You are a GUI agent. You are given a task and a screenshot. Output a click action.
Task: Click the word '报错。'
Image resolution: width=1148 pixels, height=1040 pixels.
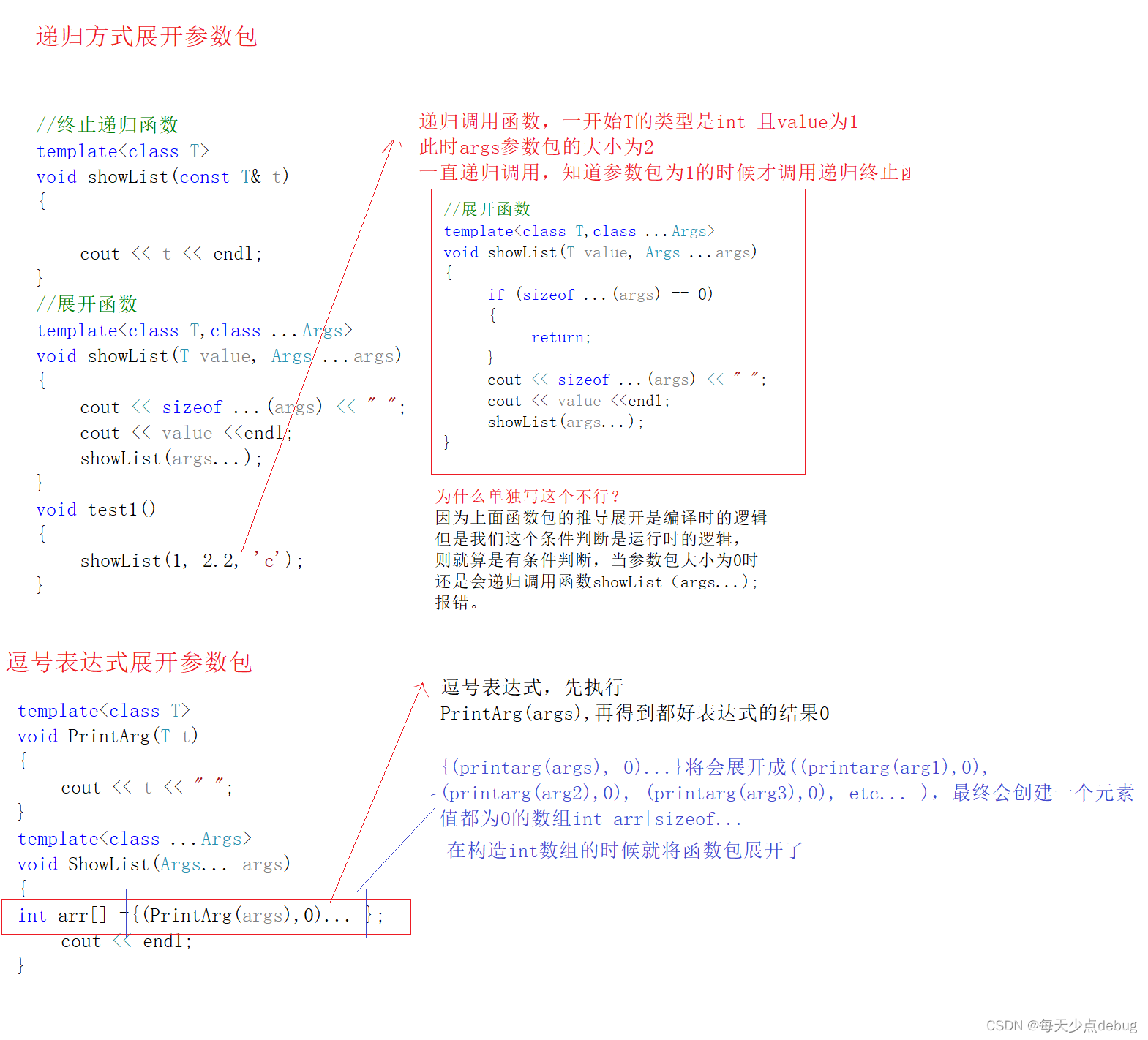[457, 603]
